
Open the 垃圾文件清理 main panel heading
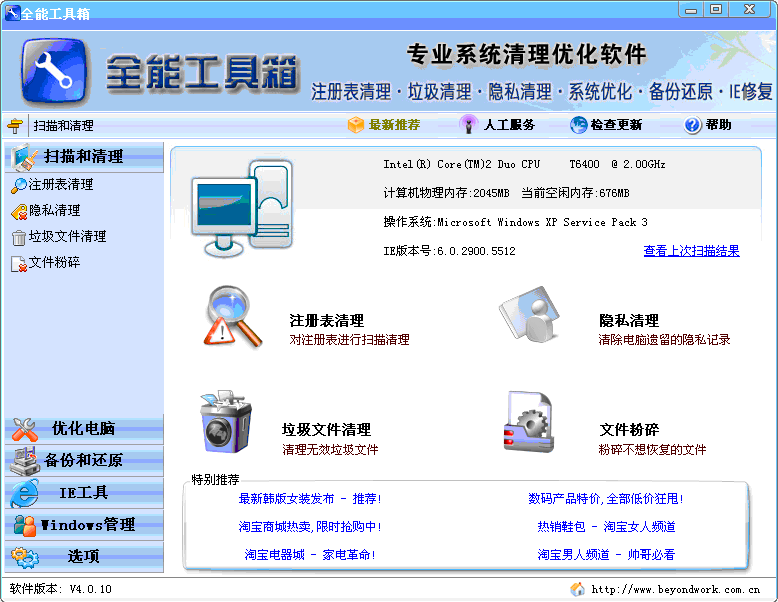(x=326, y=429)
